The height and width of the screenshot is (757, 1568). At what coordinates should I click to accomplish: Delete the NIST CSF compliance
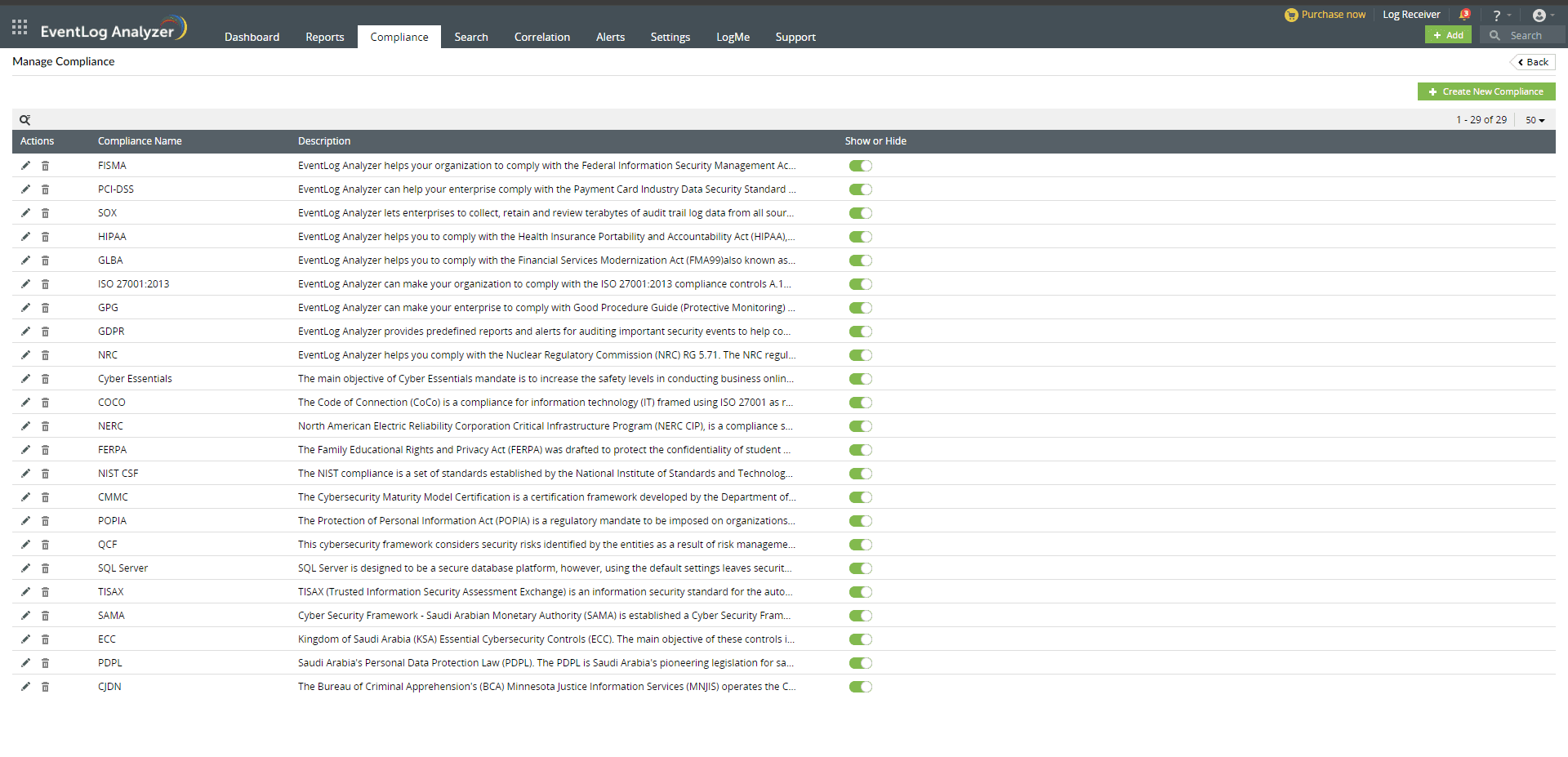(45, 474)
